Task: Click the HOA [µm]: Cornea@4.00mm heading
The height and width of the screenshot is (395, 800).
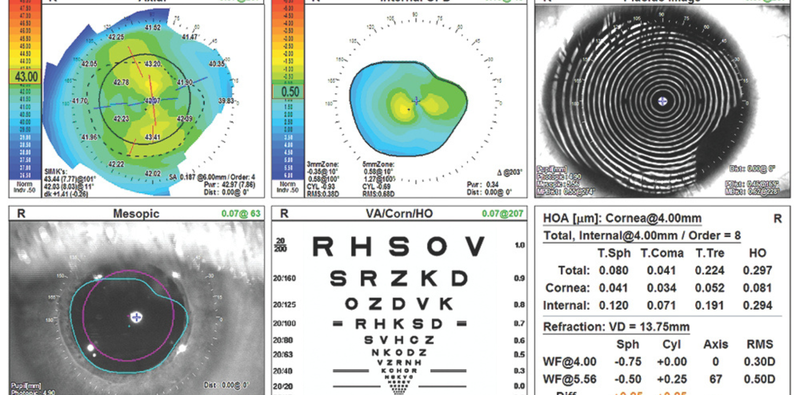Action: click(622, 219)
